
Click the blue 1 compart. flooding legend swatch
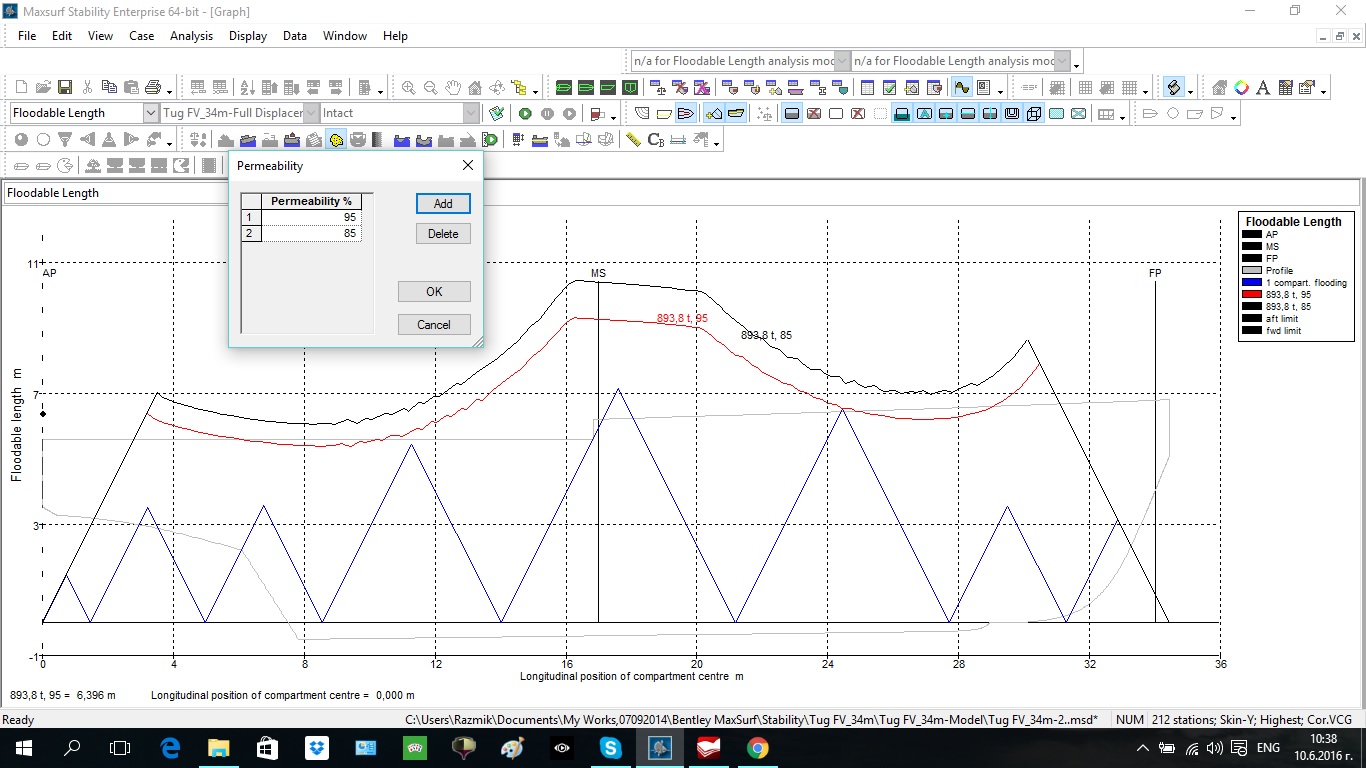1252,283
